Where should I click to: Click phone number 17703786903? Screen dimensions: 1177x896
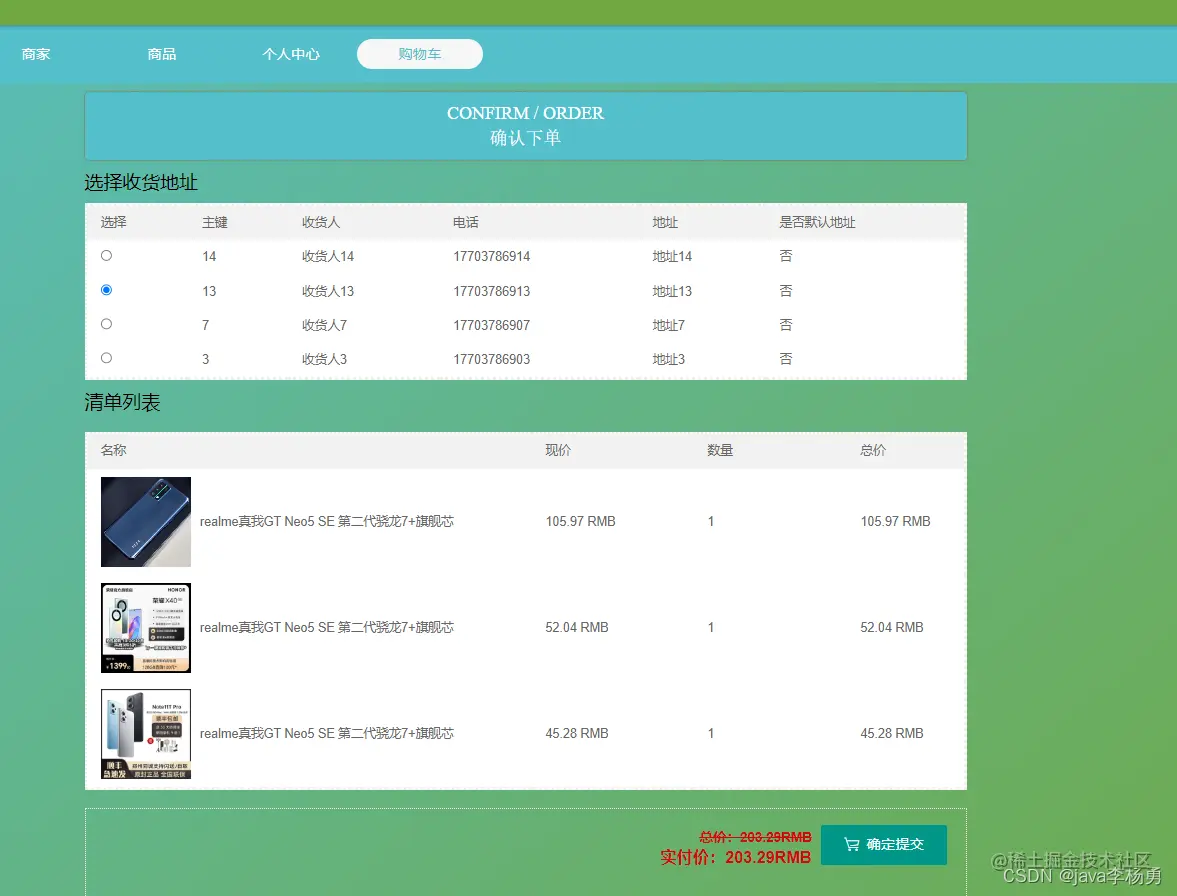click(x=492, y=359)
